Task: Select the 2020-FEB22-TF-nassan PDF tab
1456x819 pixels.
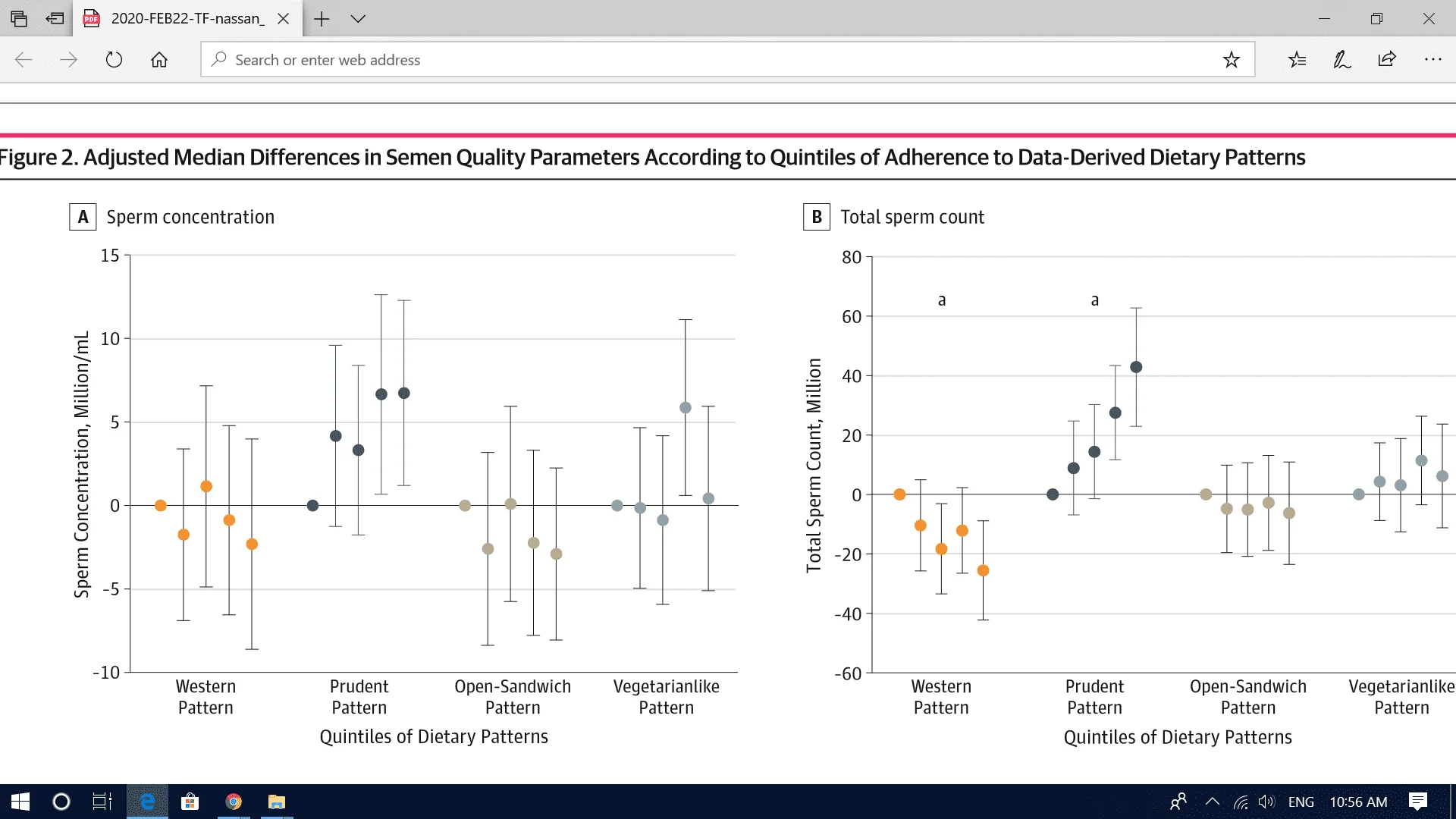Action: pyautogui.click(x=187, y=18)
